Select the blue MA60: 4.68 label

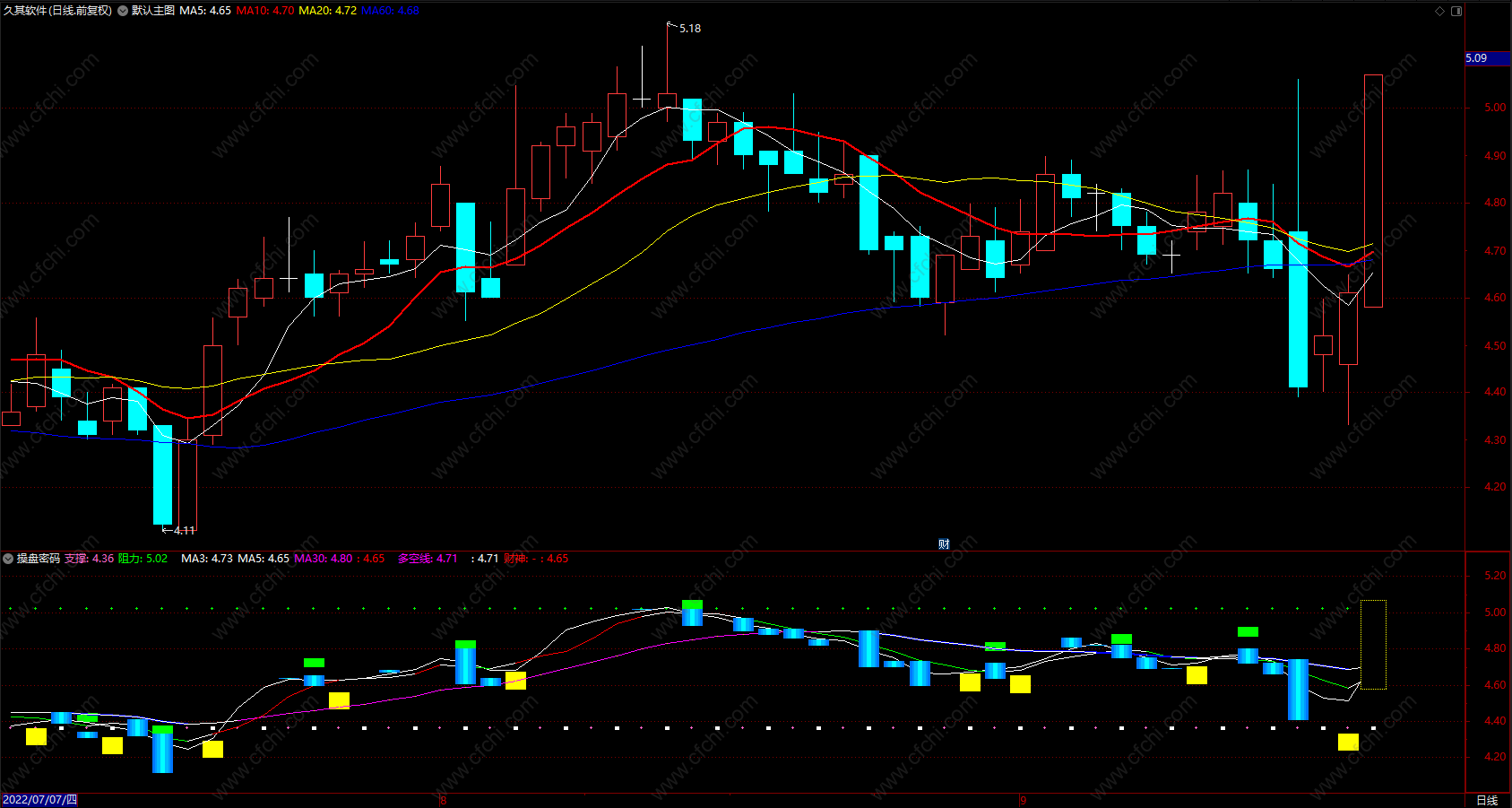click(x=390, y=11)
